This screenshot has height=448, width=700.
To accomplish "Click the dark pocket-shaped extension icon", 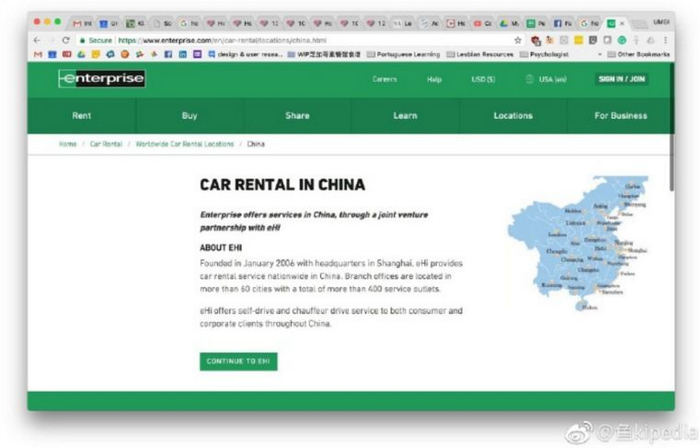I will click(x=593, y=40).
